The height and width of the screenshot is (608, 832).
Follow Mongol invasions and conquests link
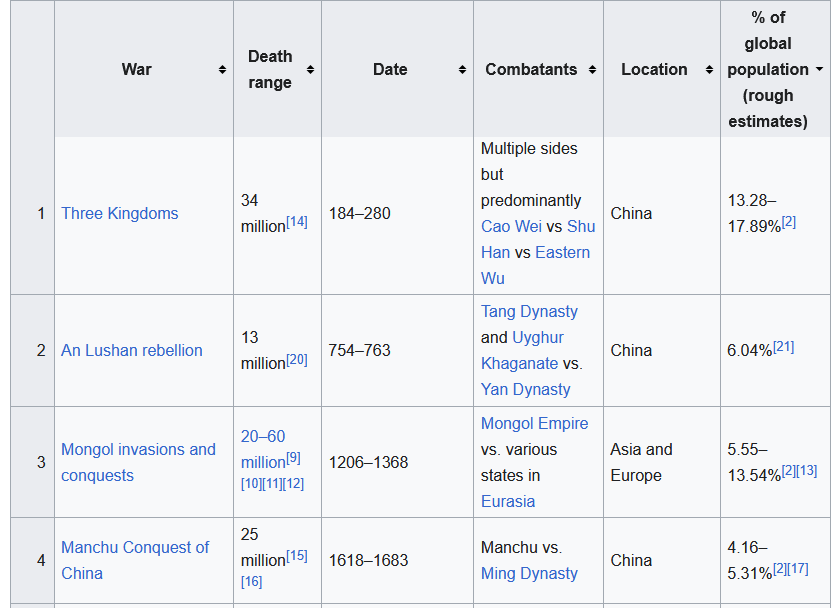coord(138,450)
